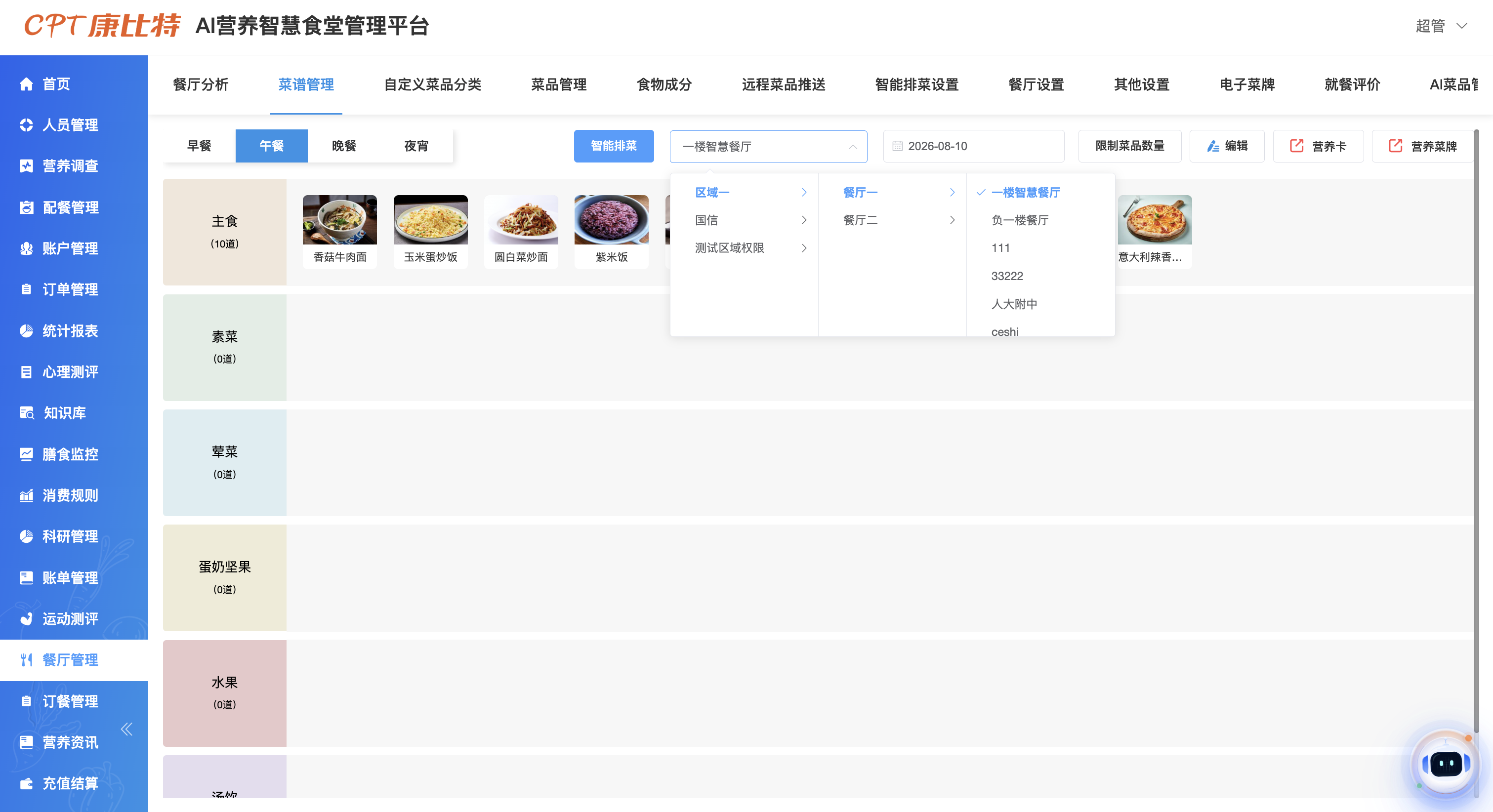Open the 自定义菜品分类 tab
The width and height of the screenshot is (1493, 812).
pyautogui.click(x=433, y=85)
